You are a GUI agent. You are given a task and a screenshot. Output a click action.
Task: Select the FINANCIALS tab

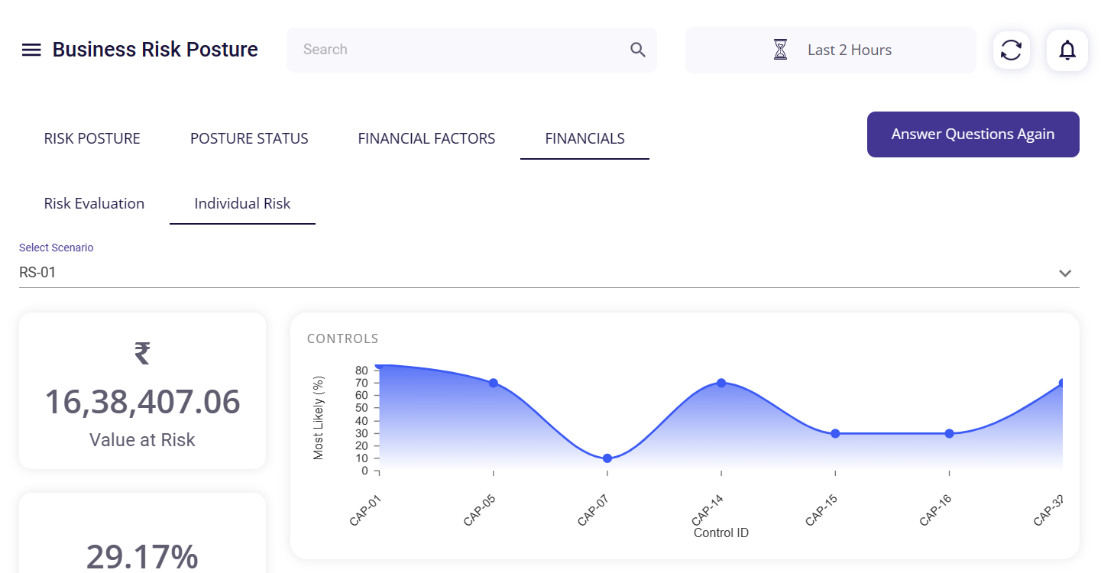click(x=585, y=138)
